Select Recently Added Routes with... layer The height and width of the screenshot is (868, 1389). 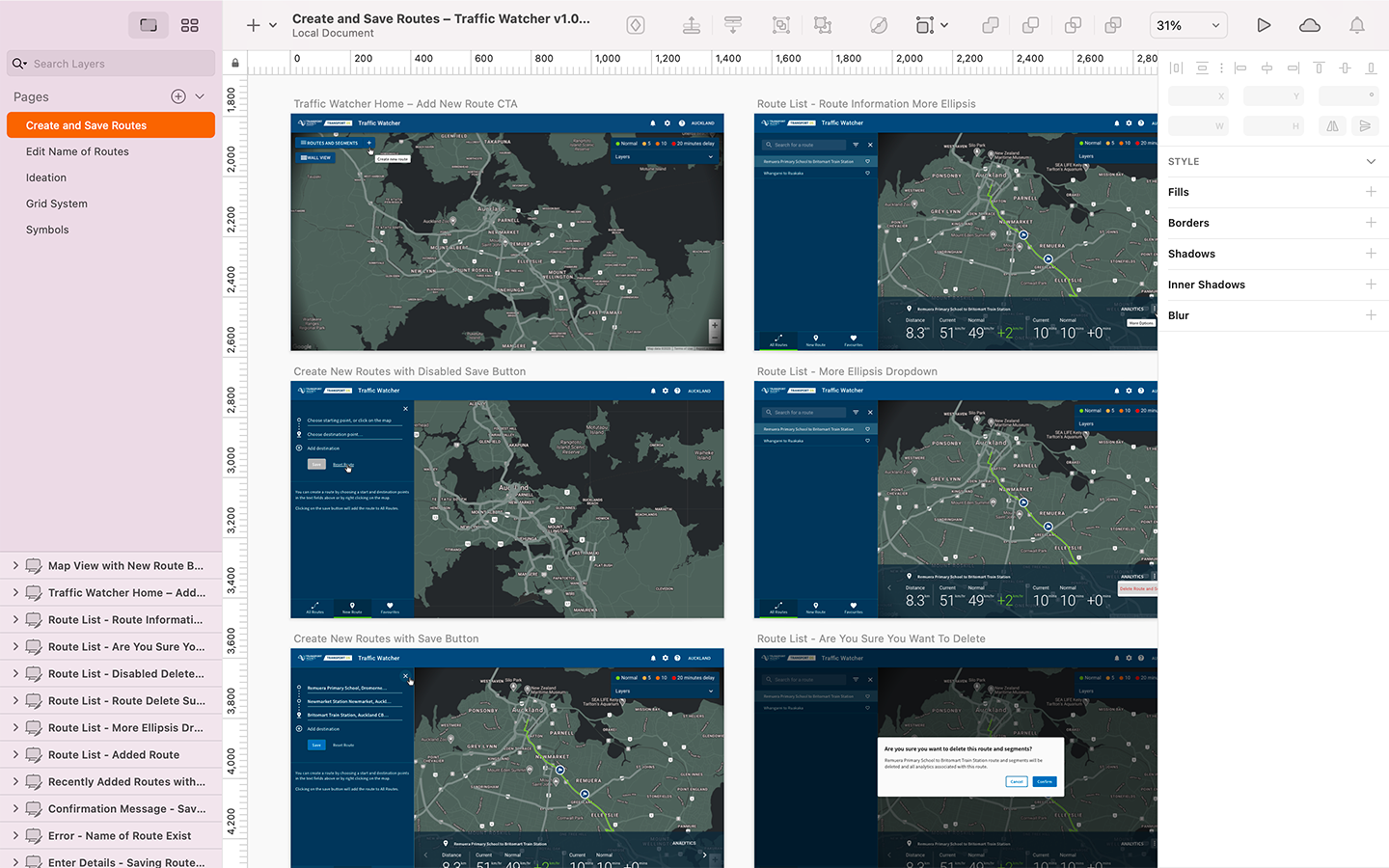111,782
